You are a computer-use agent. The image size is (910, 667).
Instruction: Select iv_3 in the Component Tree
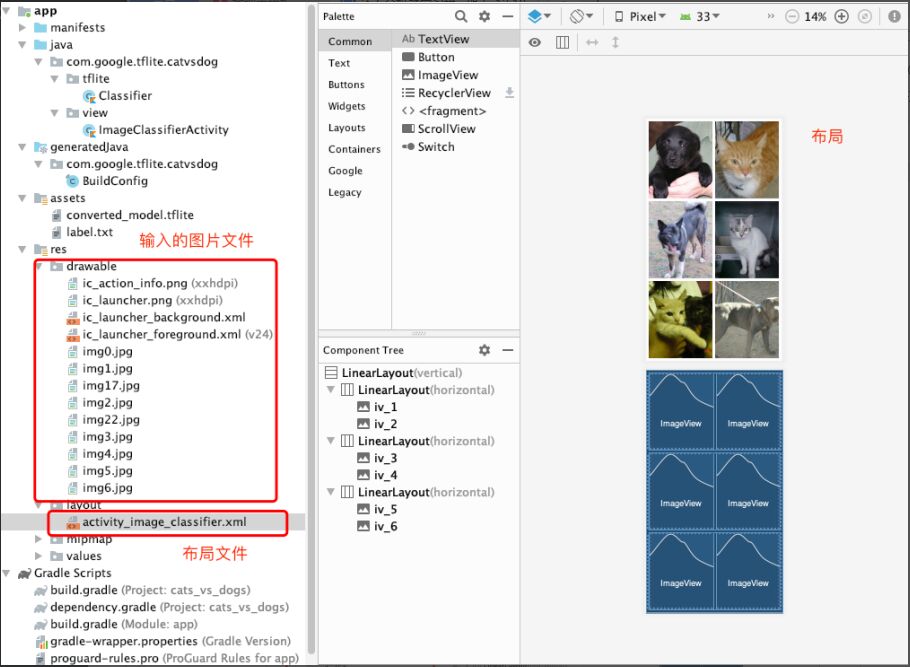[383, 457]
